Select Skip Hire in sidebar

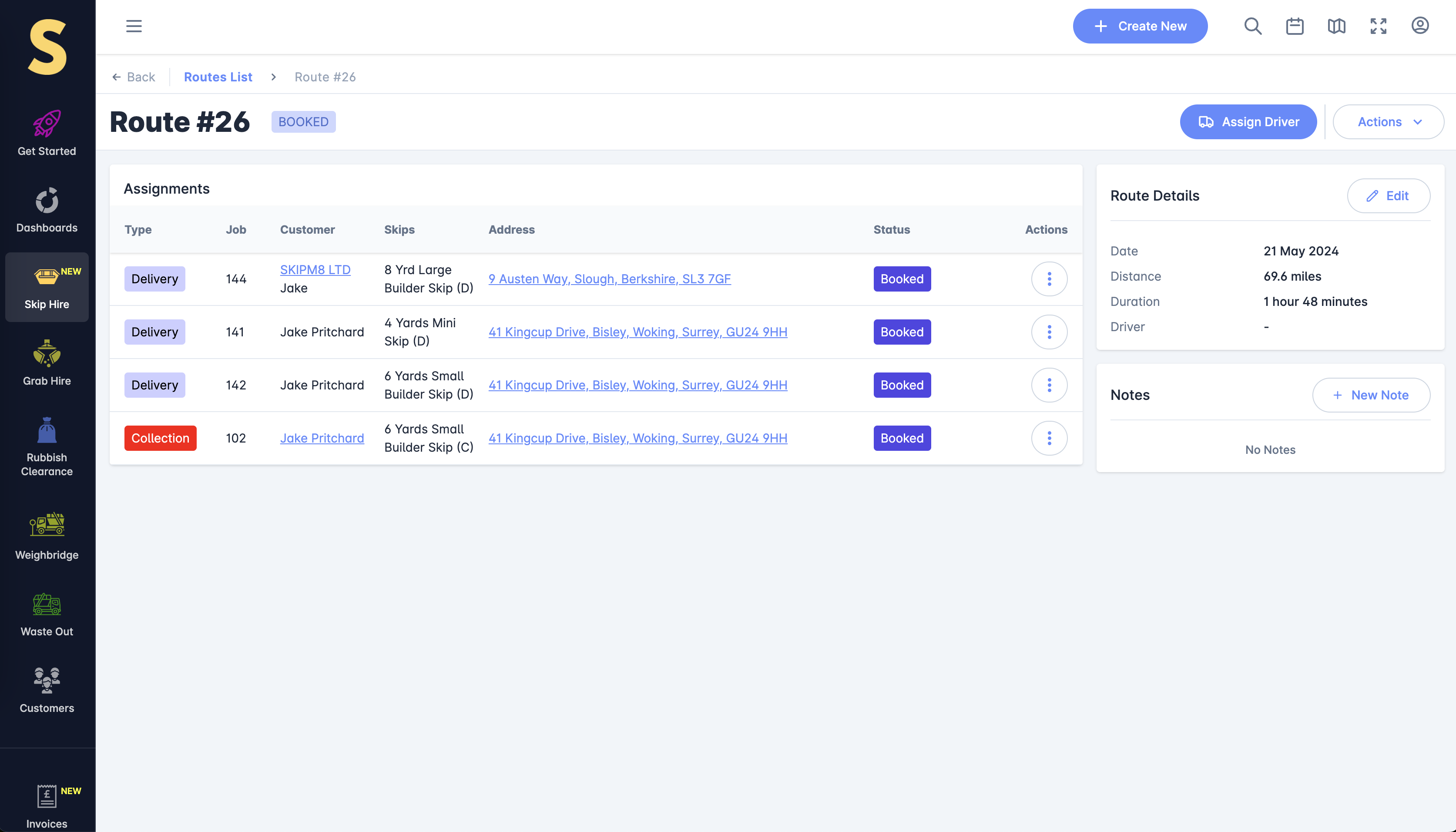tap(47, 287)
